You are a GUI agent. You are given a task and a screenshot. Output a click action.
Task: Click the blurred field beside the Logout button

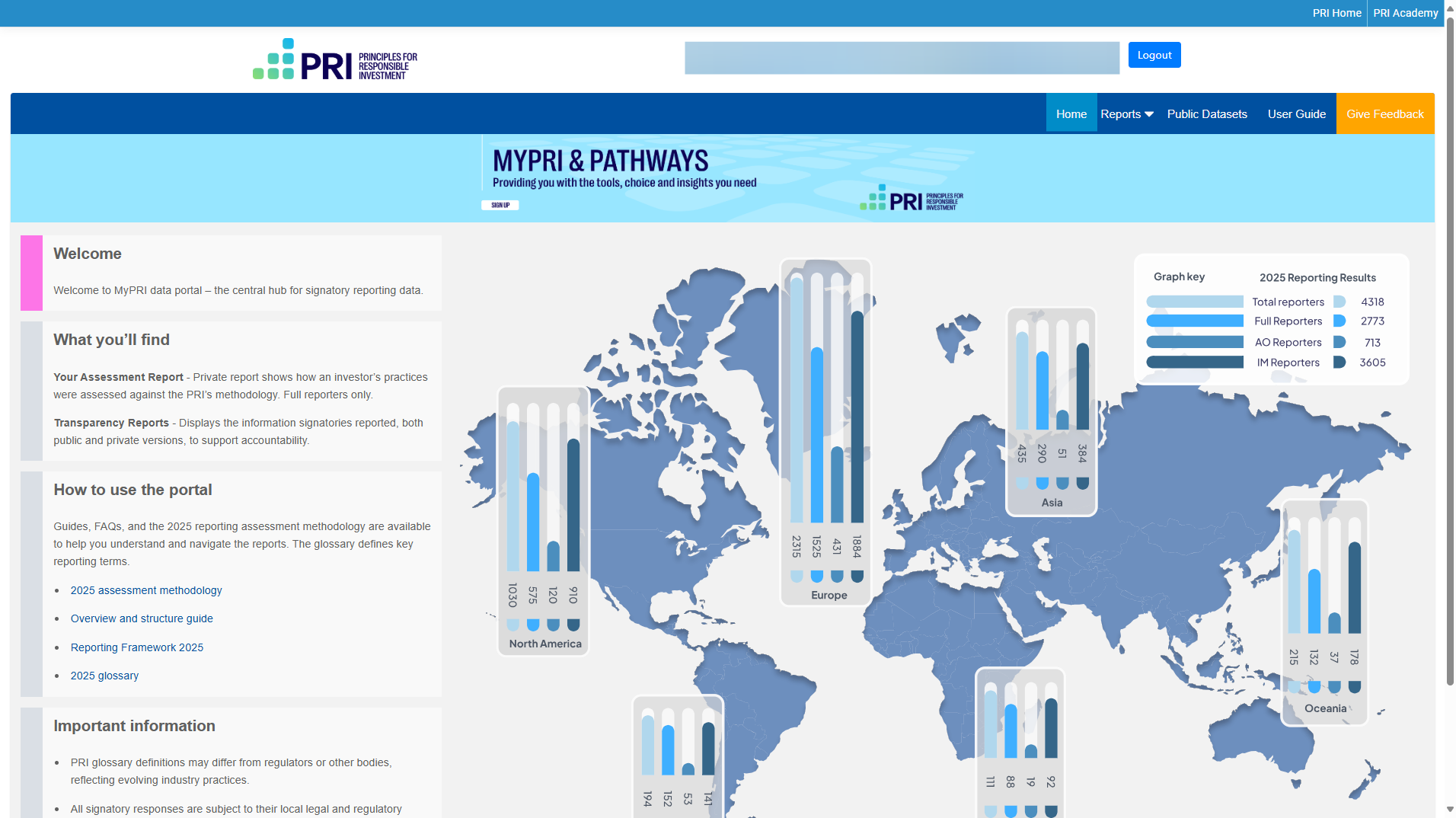point(902,58)
